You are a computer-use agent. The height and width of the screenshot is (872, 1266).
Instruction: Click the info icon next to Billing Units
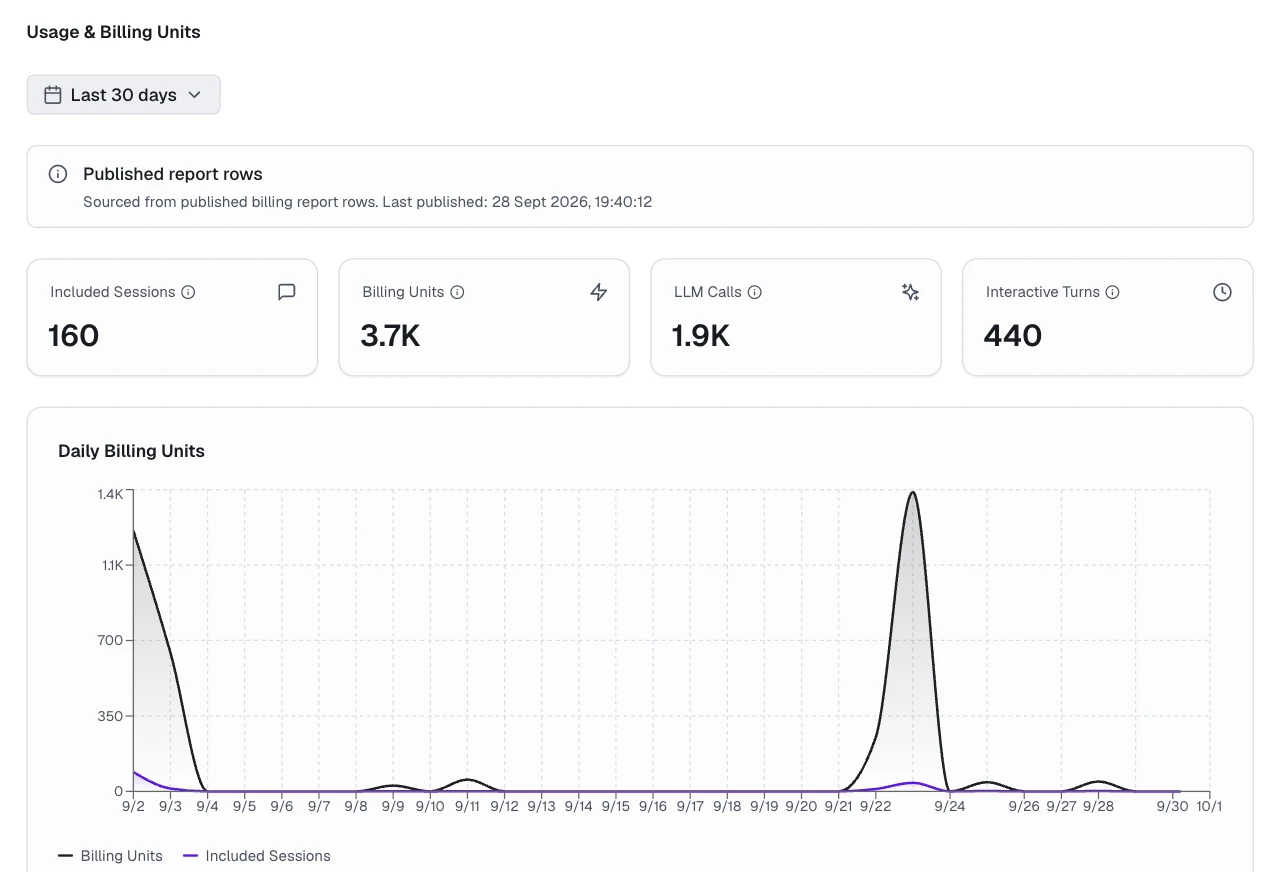point(457,292)
